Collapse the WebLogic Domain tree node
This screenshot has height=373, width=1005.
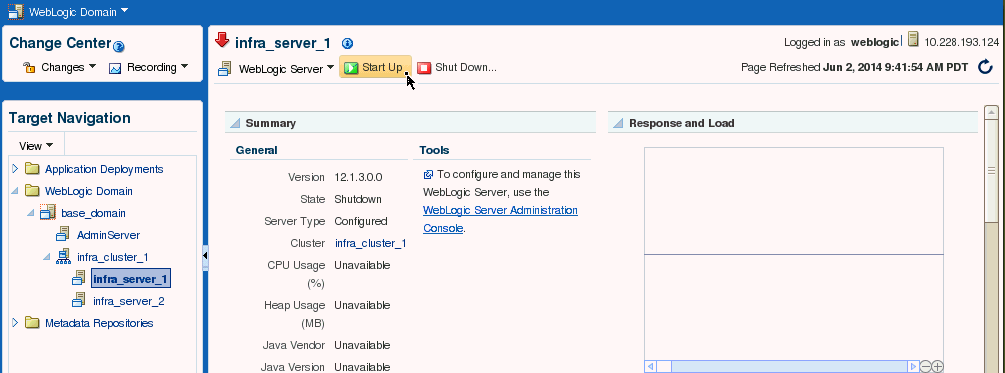(15, 191)
